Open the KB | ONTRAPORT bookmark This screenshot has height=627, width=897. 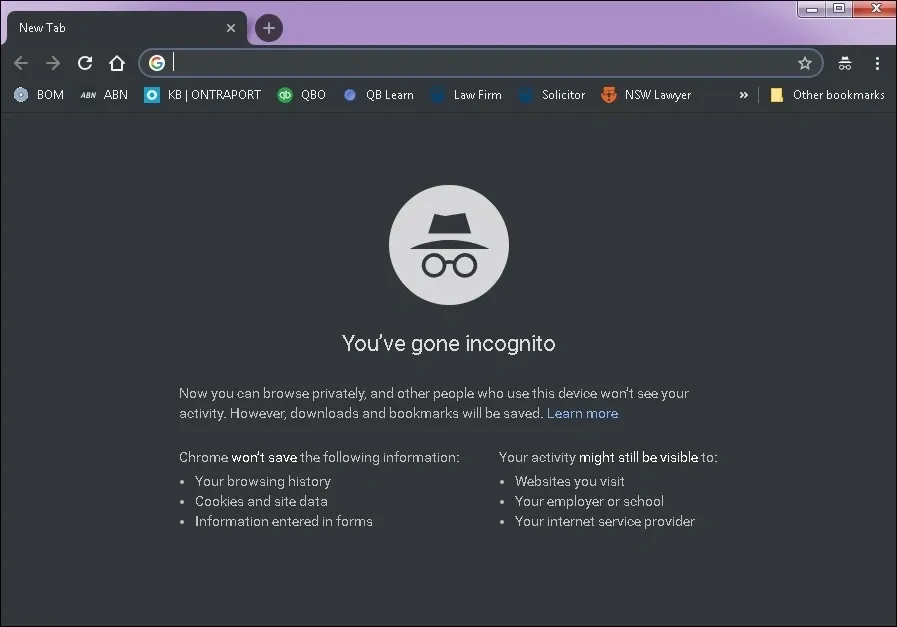(x=203, y=95)
